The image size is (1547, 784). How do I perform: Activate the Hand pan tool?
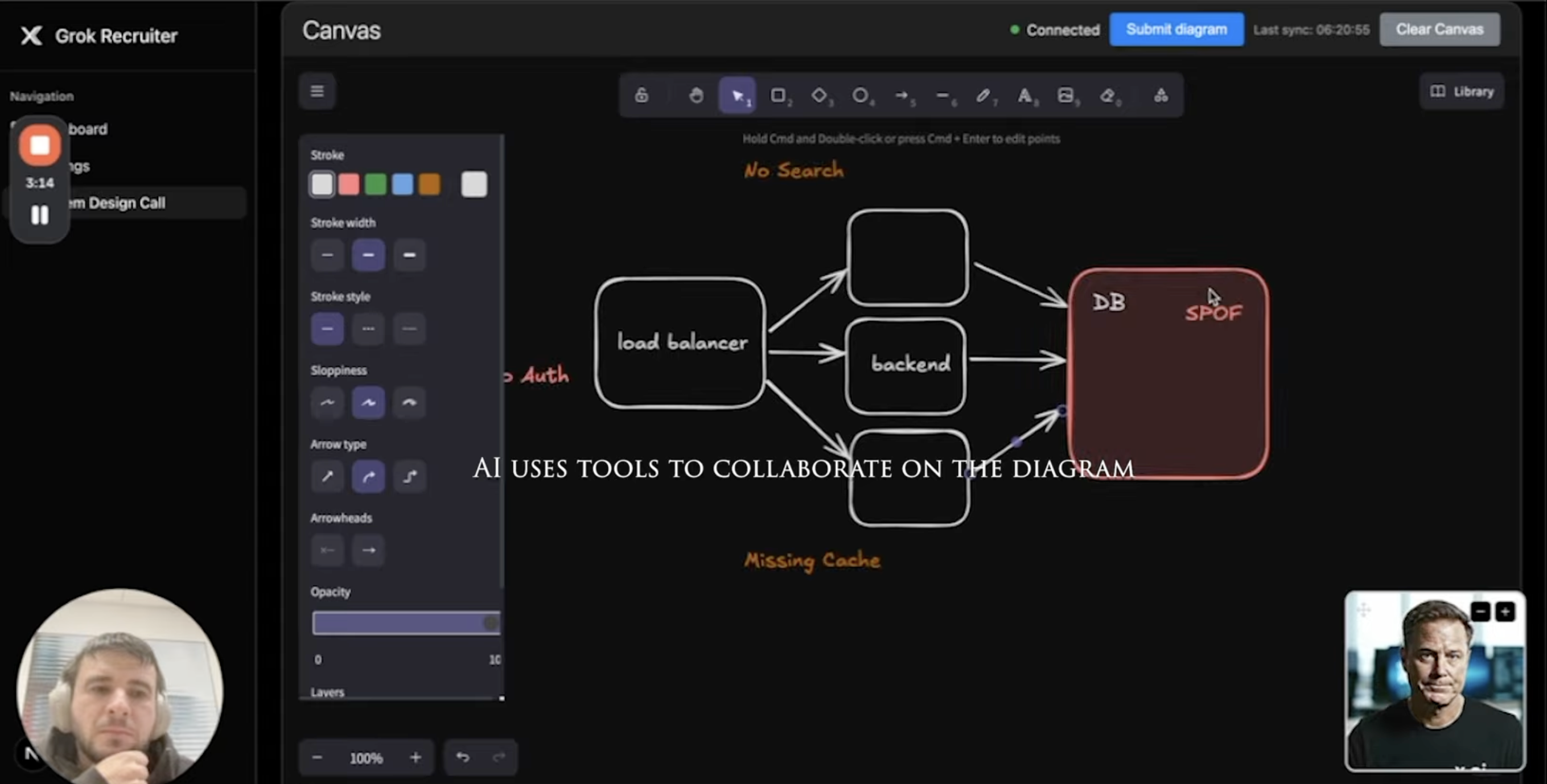click(696, 96)
